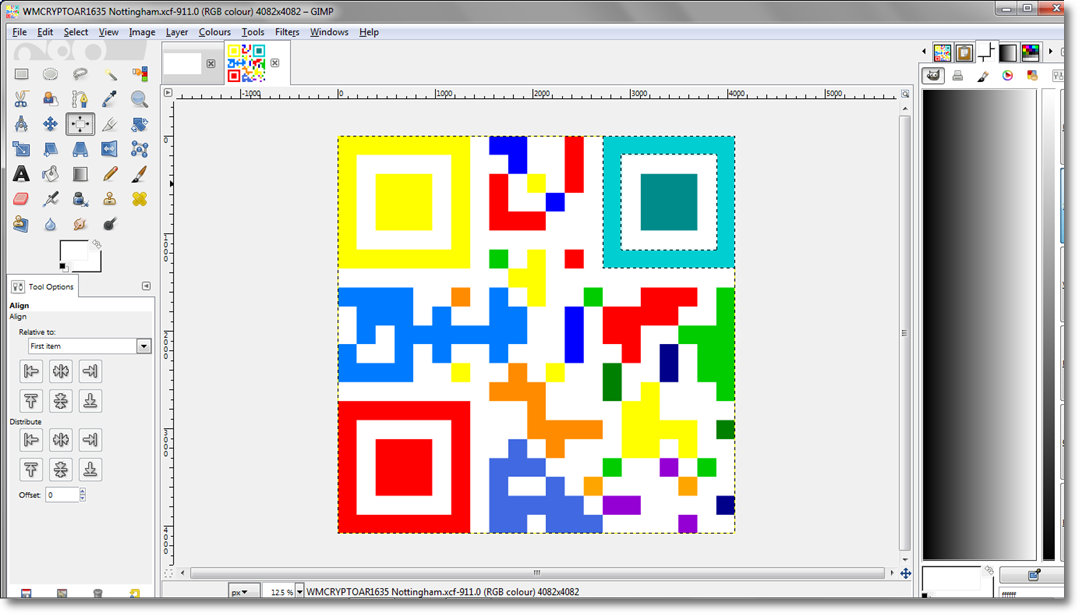This screenshot has width=1080, height=615.
Task: Activate the Fuzzy Select magic wand
Action: (x=110, y=74)
